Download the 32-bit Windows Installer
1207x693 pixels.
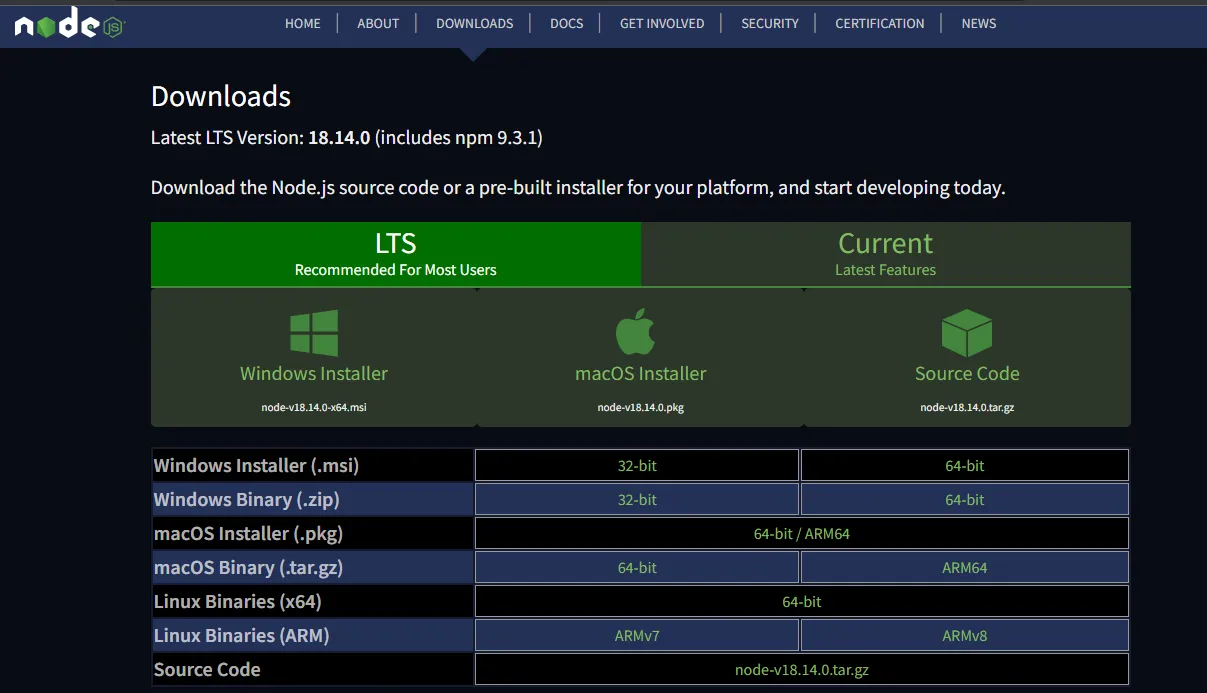(x=636, y=464)
